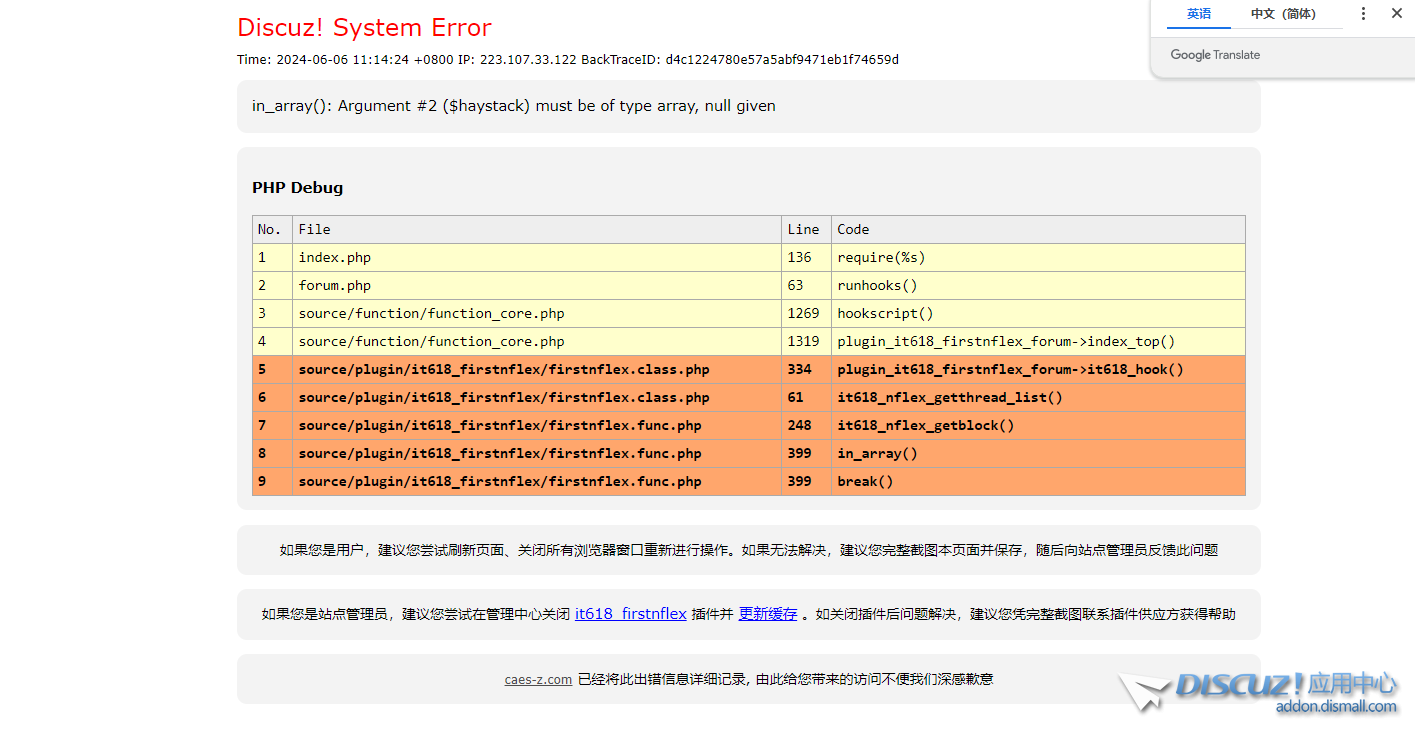Open the it618_firstnflex plugin link
The image size is (1415, 732).
[x=630, y=614]
